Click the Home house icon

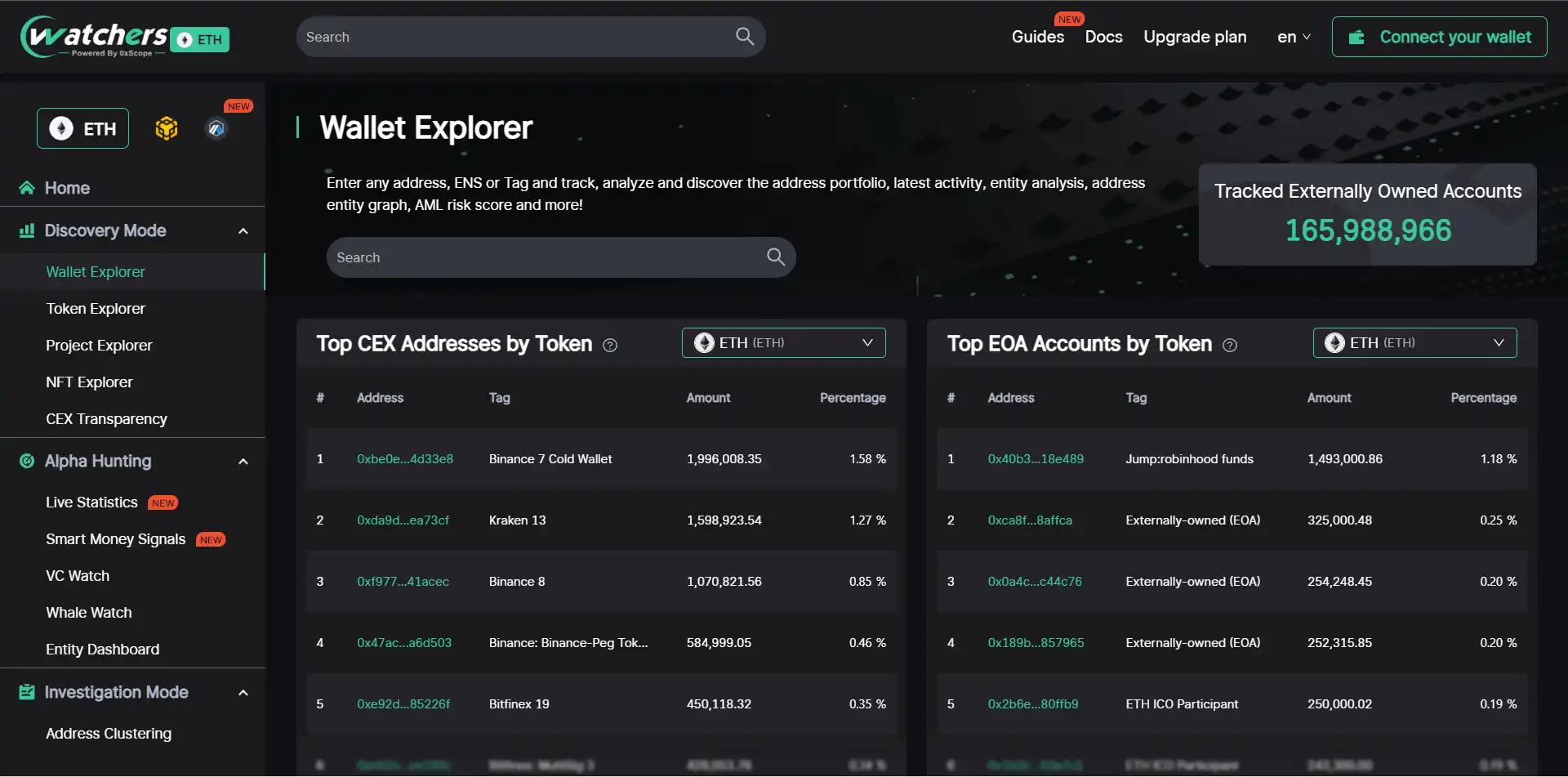[x=27, y=188]
